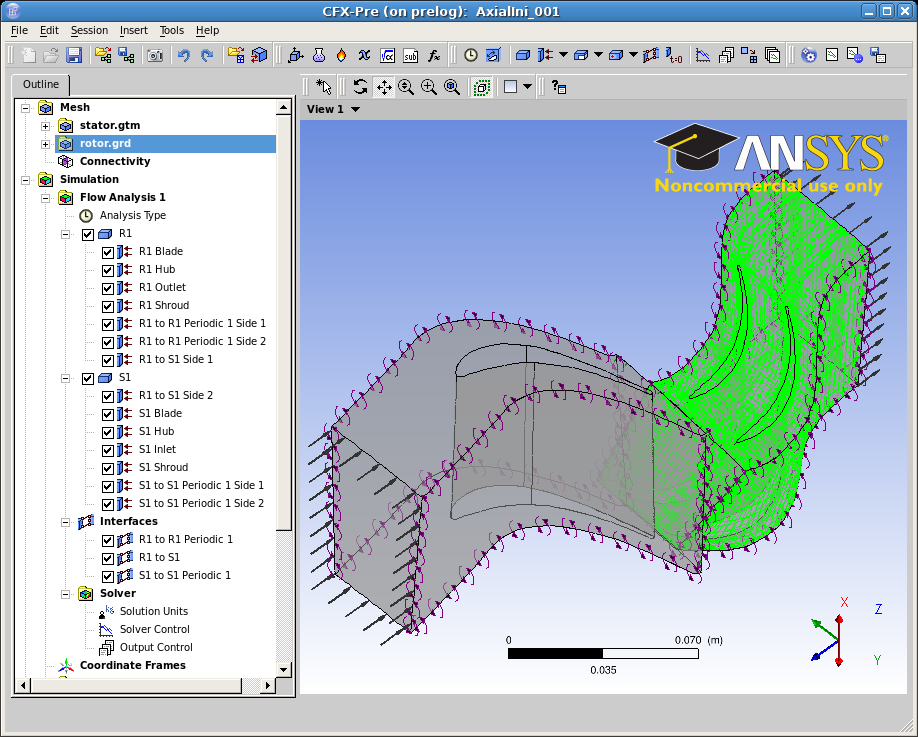Select the Create Subdomain icon
Screen dimensions: 918x737
click(580, 55)
